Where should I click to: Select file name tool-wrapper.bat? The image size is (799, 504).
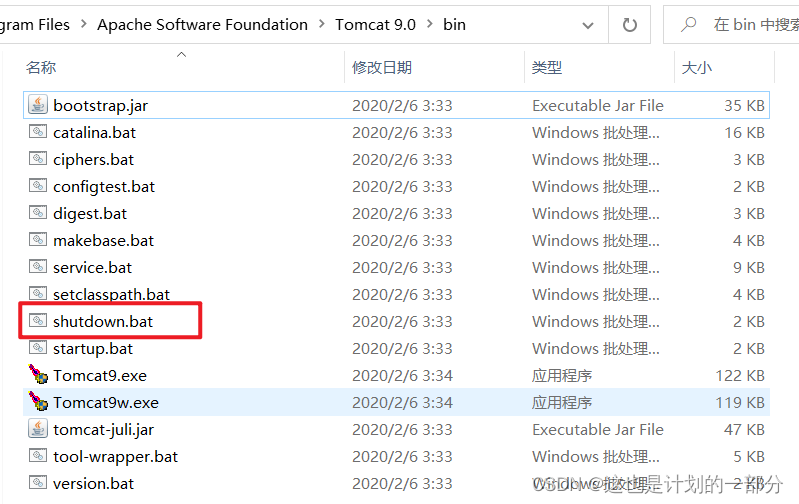click(116, 457)
